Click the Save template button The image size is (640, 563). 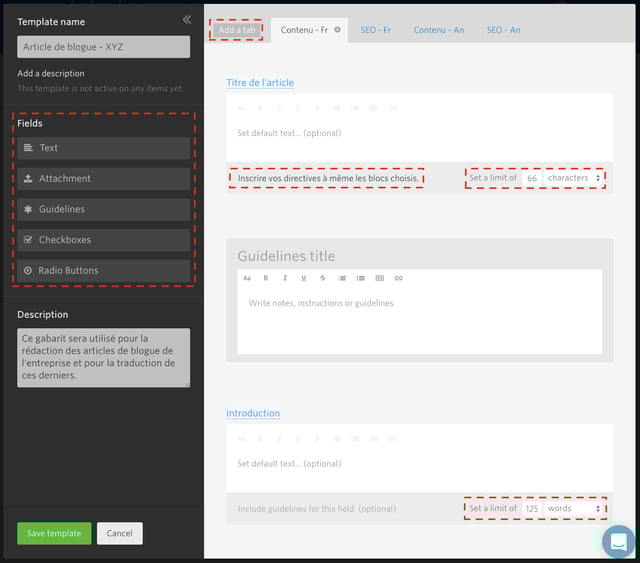click(x=54, y=533)
